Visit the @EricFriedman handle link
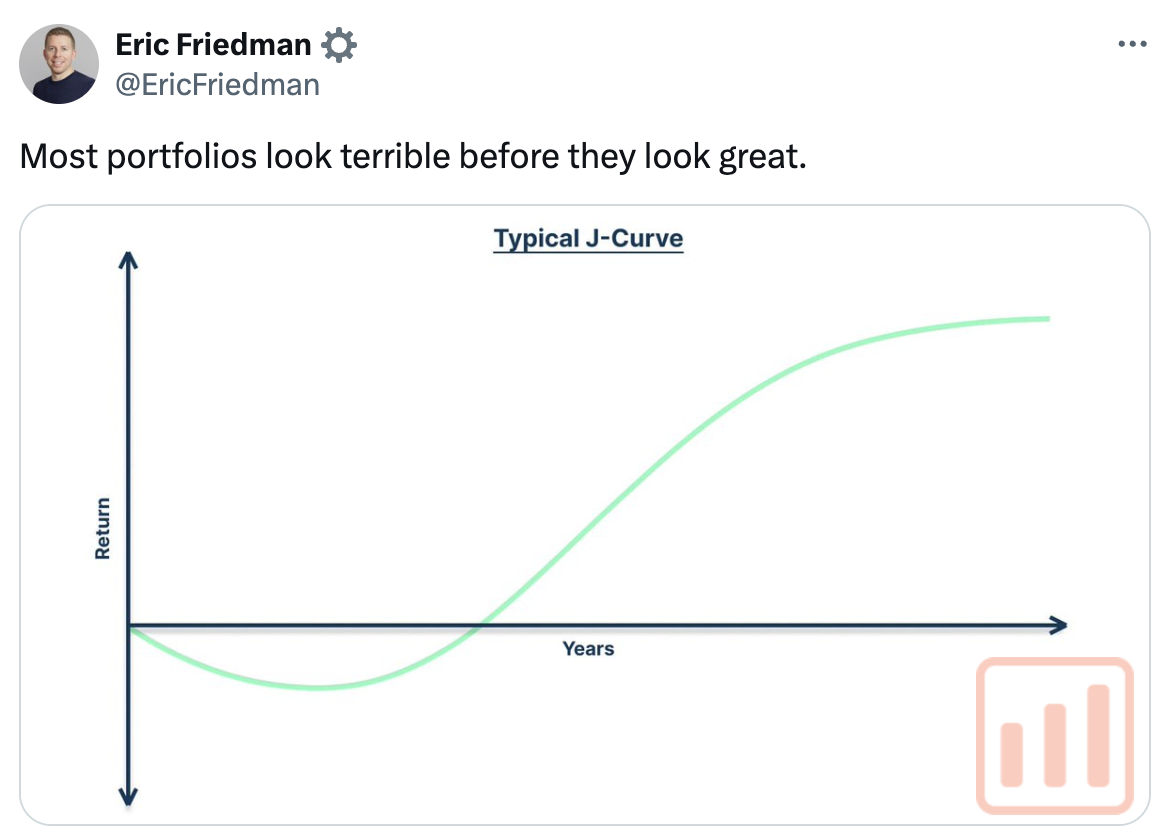Viewport: 1176px width, 832px height. point(217,84)
